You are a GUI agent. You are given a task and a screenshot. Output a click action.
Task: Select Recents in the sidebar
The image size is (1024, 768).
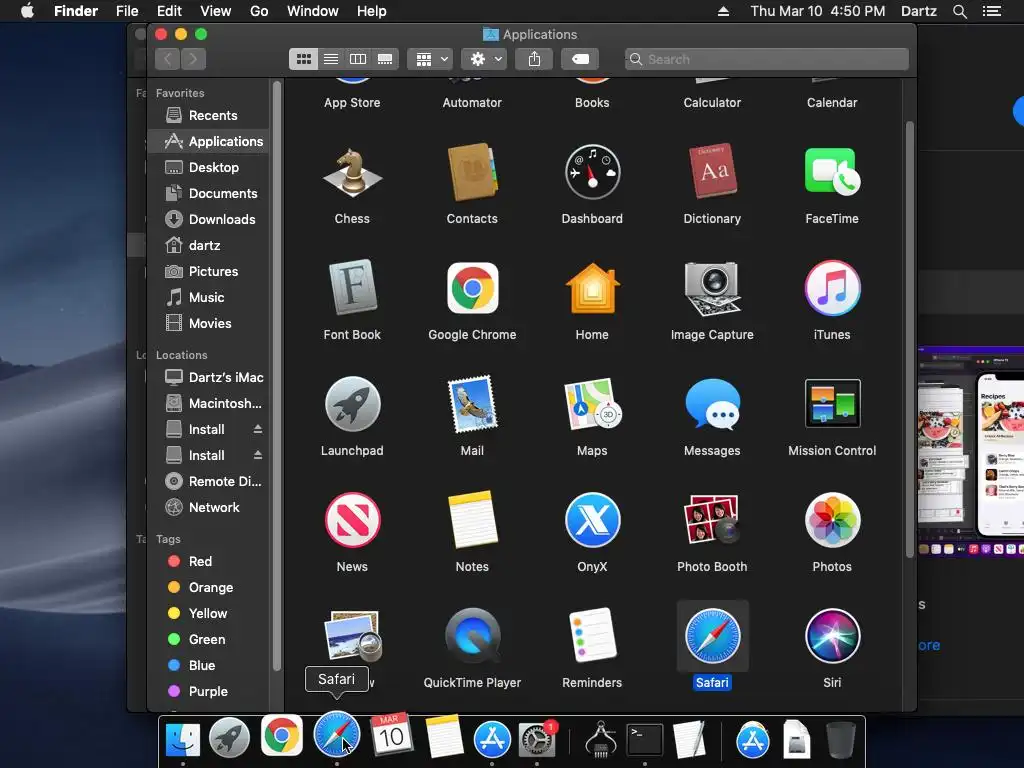[x=208, y=115]
